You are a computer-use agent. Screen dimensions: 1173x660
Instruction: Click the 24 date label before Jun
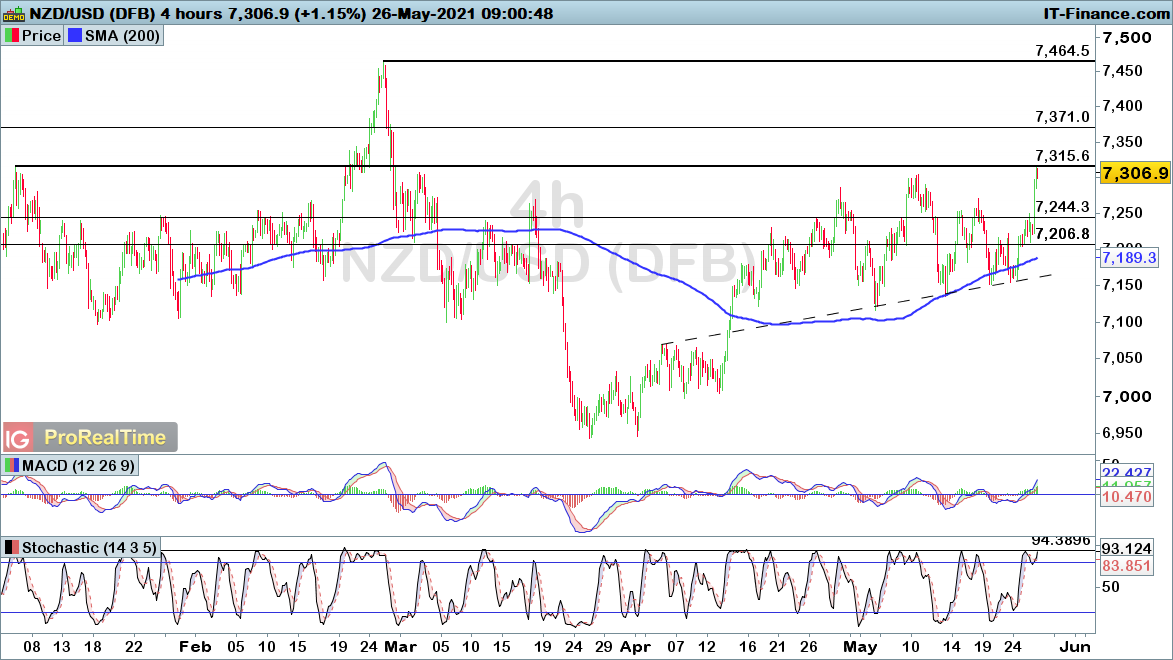[1012, 647]
